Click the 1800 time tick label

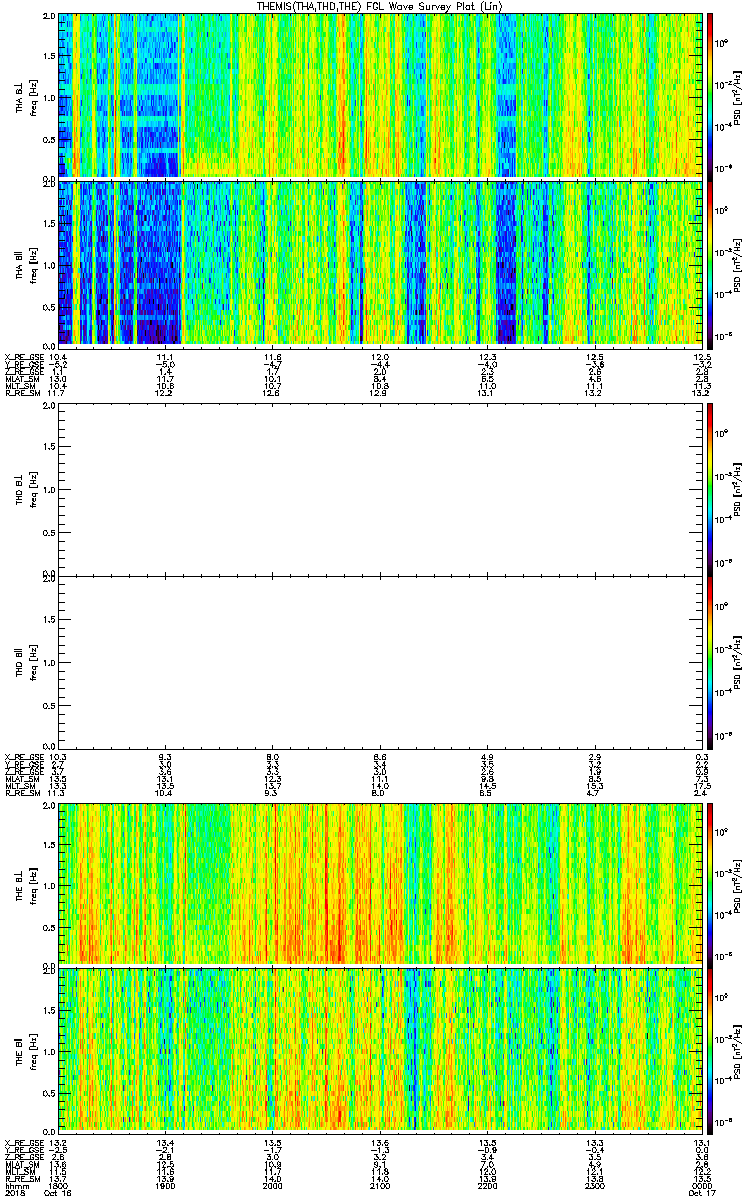coord(58,1184)
